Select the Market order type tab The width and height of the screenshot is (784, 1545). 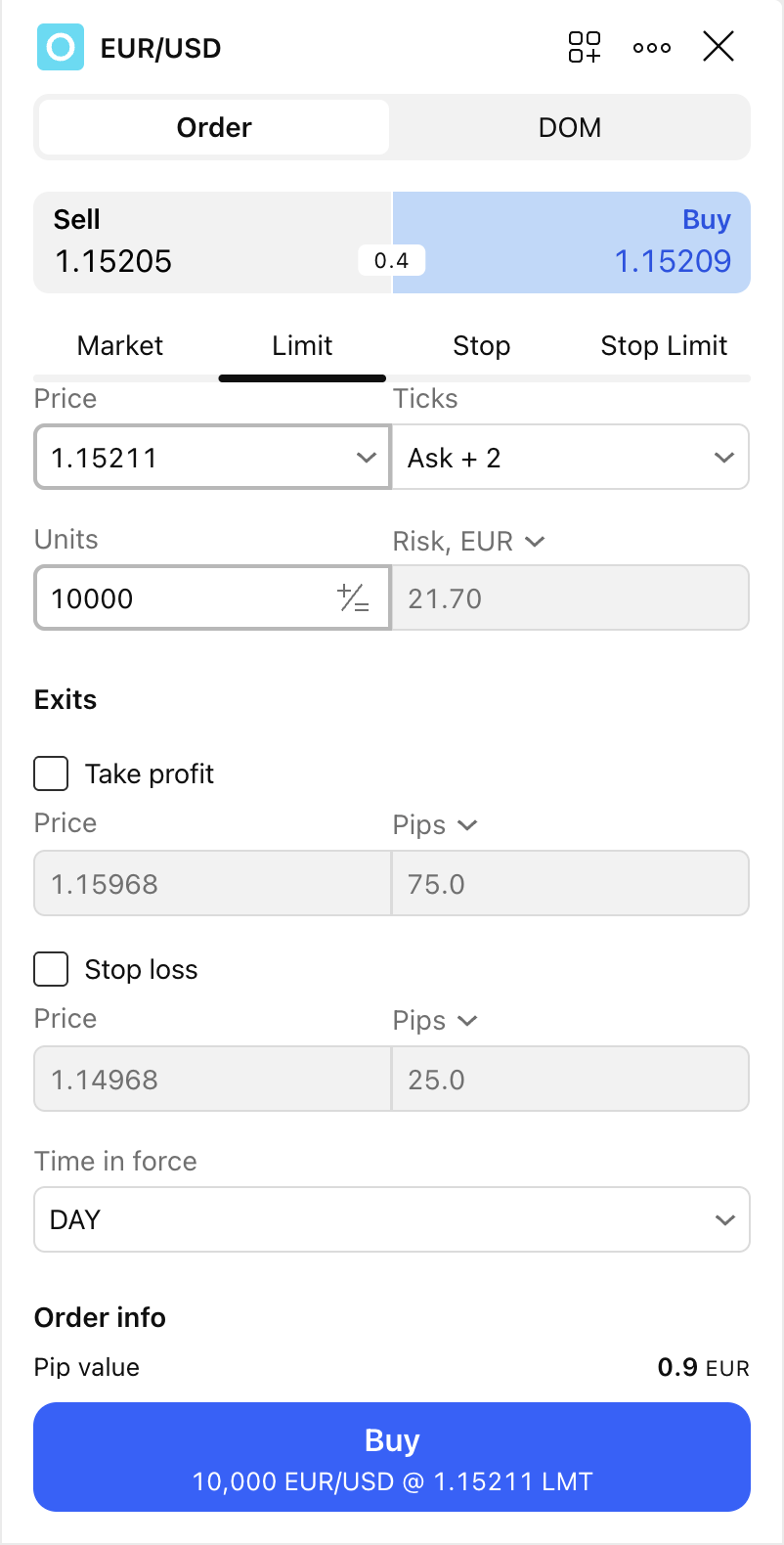[x=120, y=346]
